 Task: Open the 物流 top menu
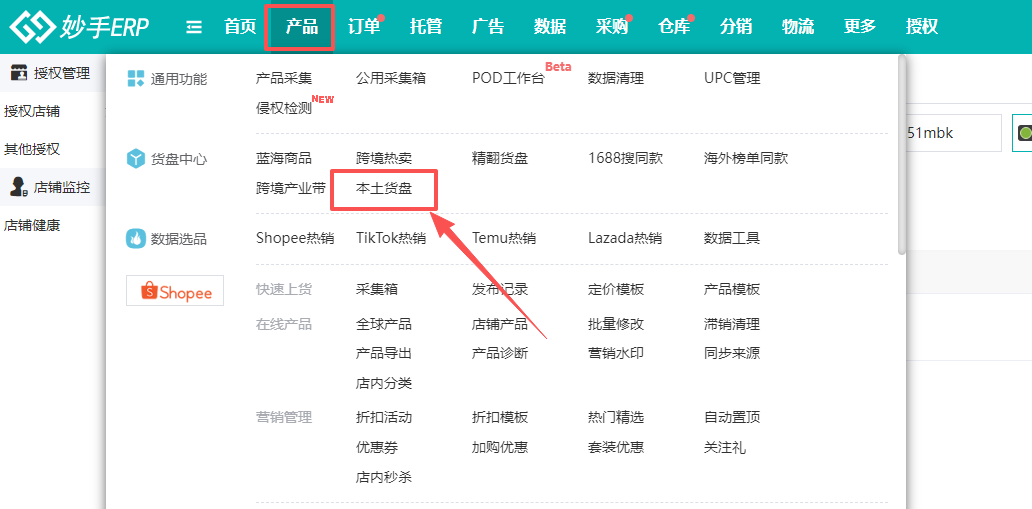(798, 27)
